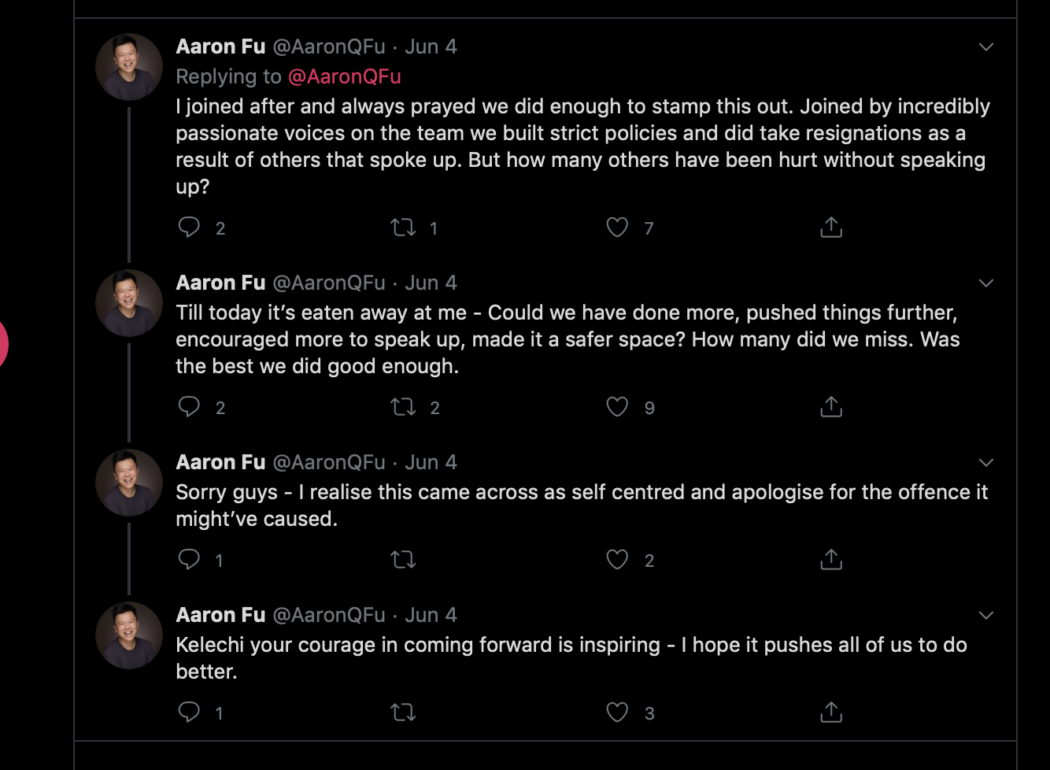Image resolution: width=1050 pixels, height=770 pixels.
Task: Retweet the apology tweet
Action: (403, 559)
